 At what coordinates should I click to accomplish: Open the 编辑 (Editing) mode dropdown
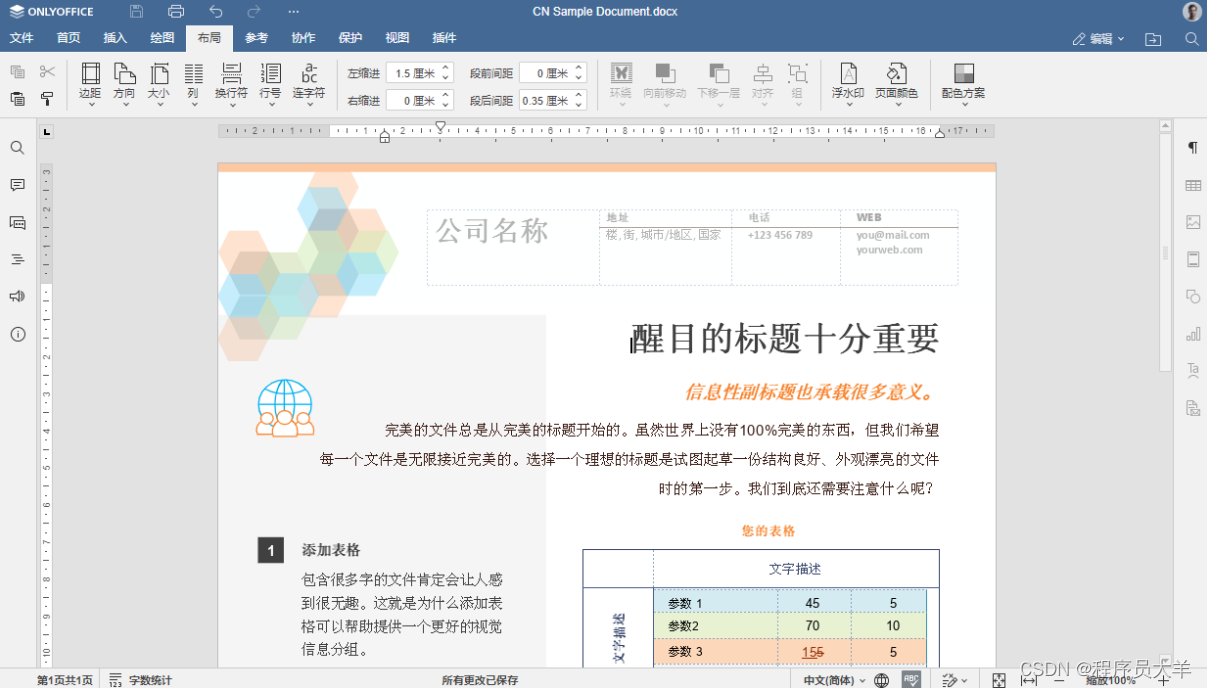(1099, 39)
